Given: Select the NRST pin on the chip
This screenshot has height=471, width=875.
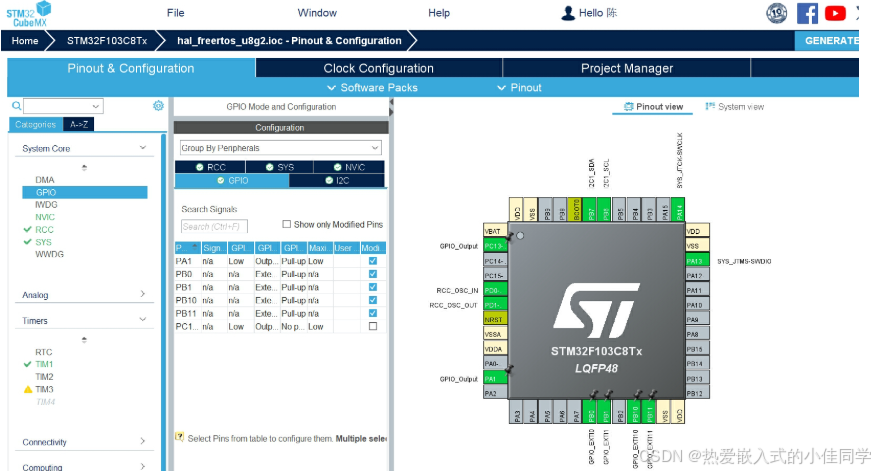Looking at the screenshot, I should pyautogui.click(x=495, y=320).
